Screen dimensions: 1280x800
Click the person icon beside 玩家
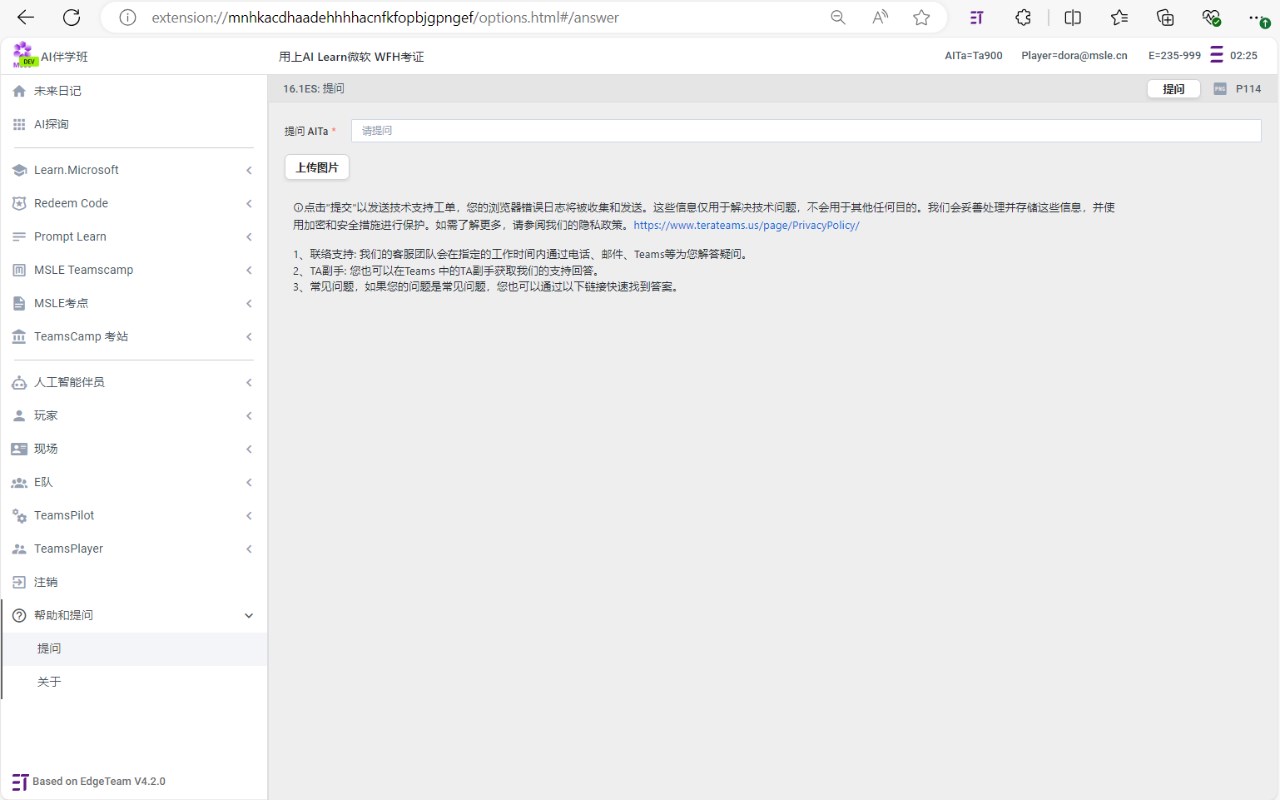tap(19, 415)
